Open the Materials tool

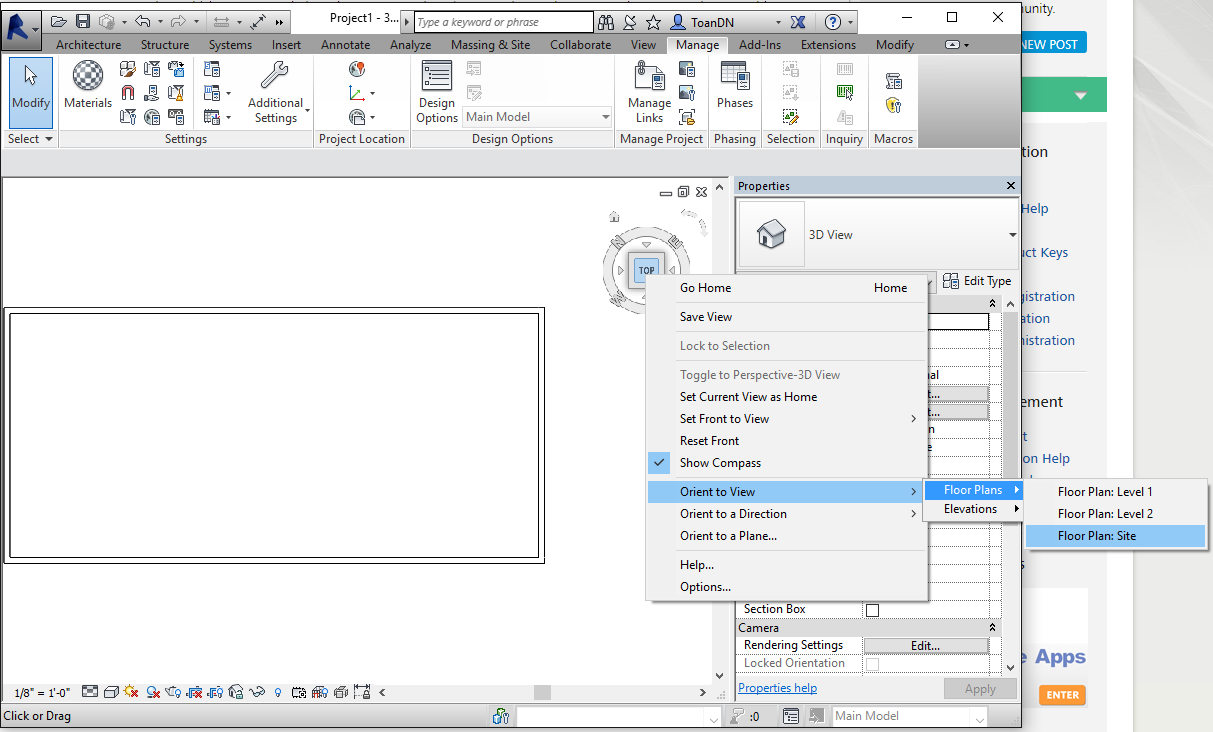[88, 85]
